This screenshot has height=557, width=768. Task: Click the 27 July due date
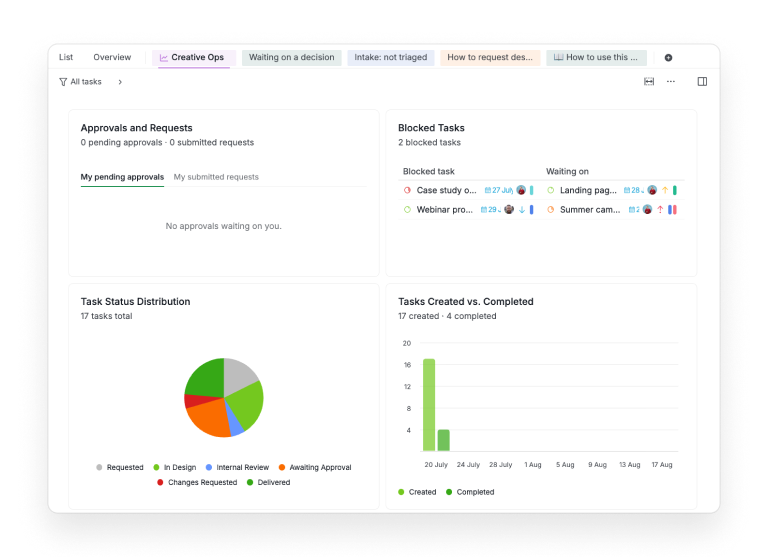(499, 190)
